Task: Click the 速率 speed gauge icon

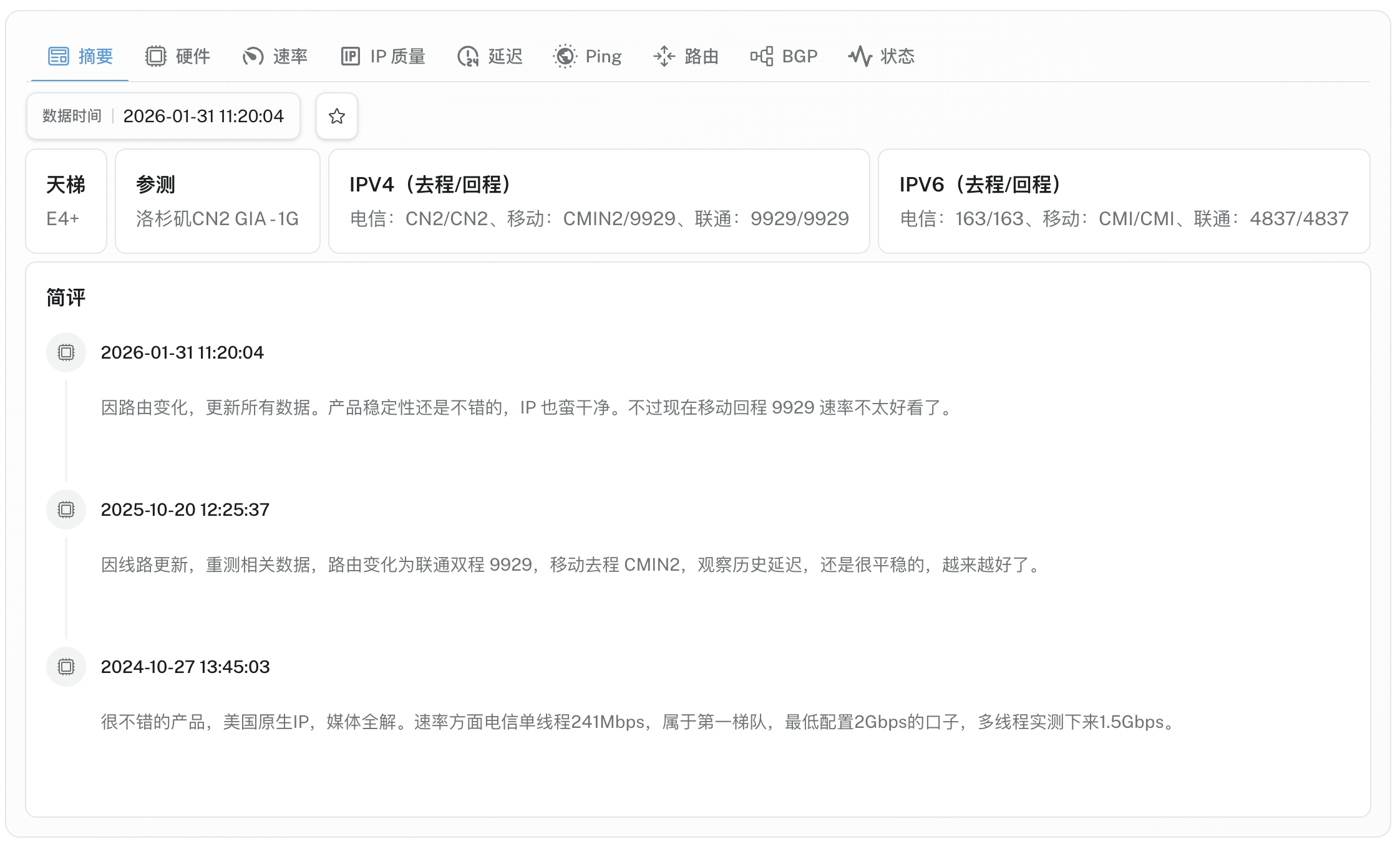Action: click(x=253, y=56)
